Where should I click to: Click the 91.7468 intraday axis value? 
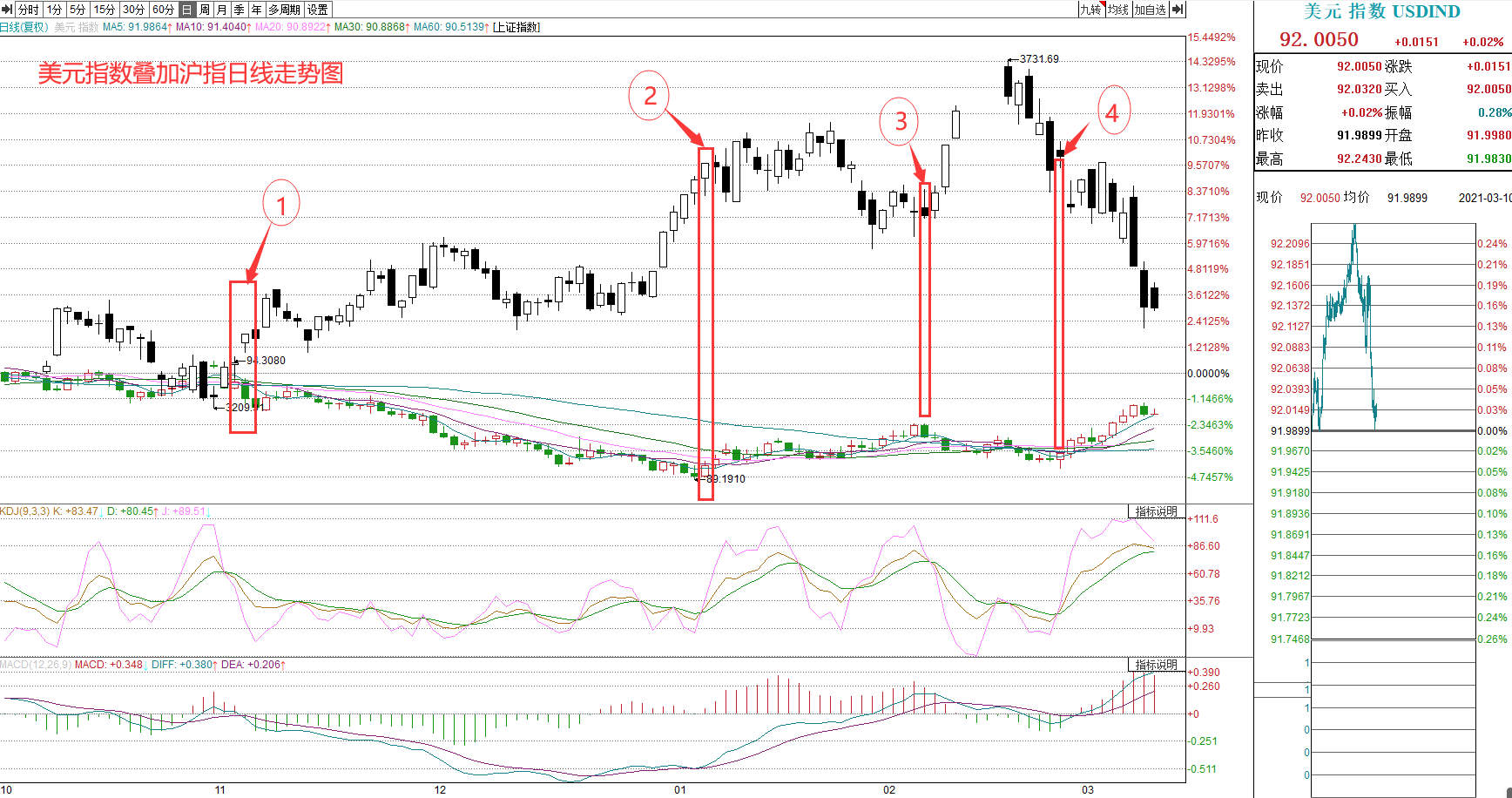pyautogui.click(x=1290, y=639)
